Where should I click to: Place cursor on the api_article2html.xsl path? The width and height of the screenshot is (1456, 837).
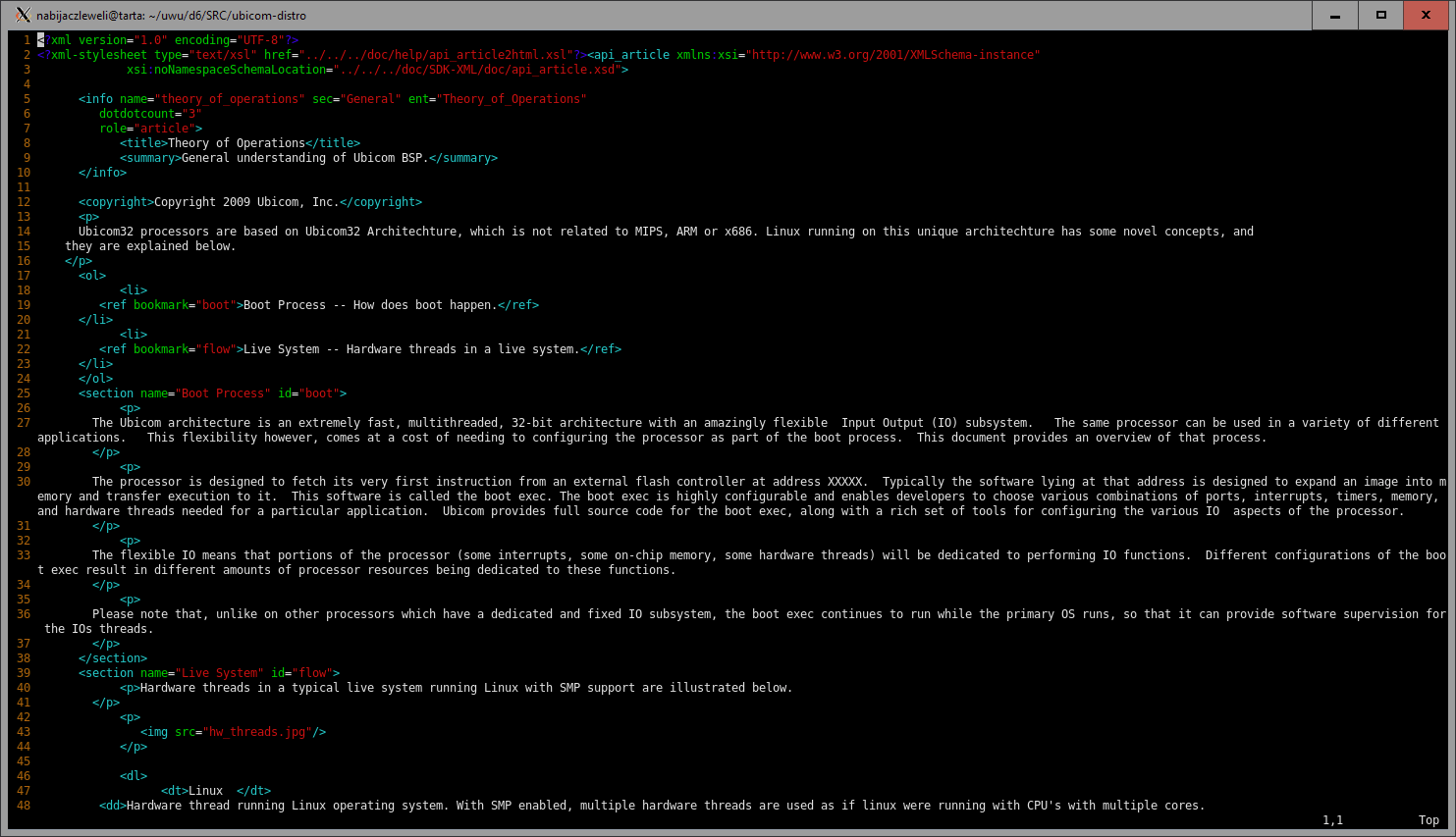436,55
